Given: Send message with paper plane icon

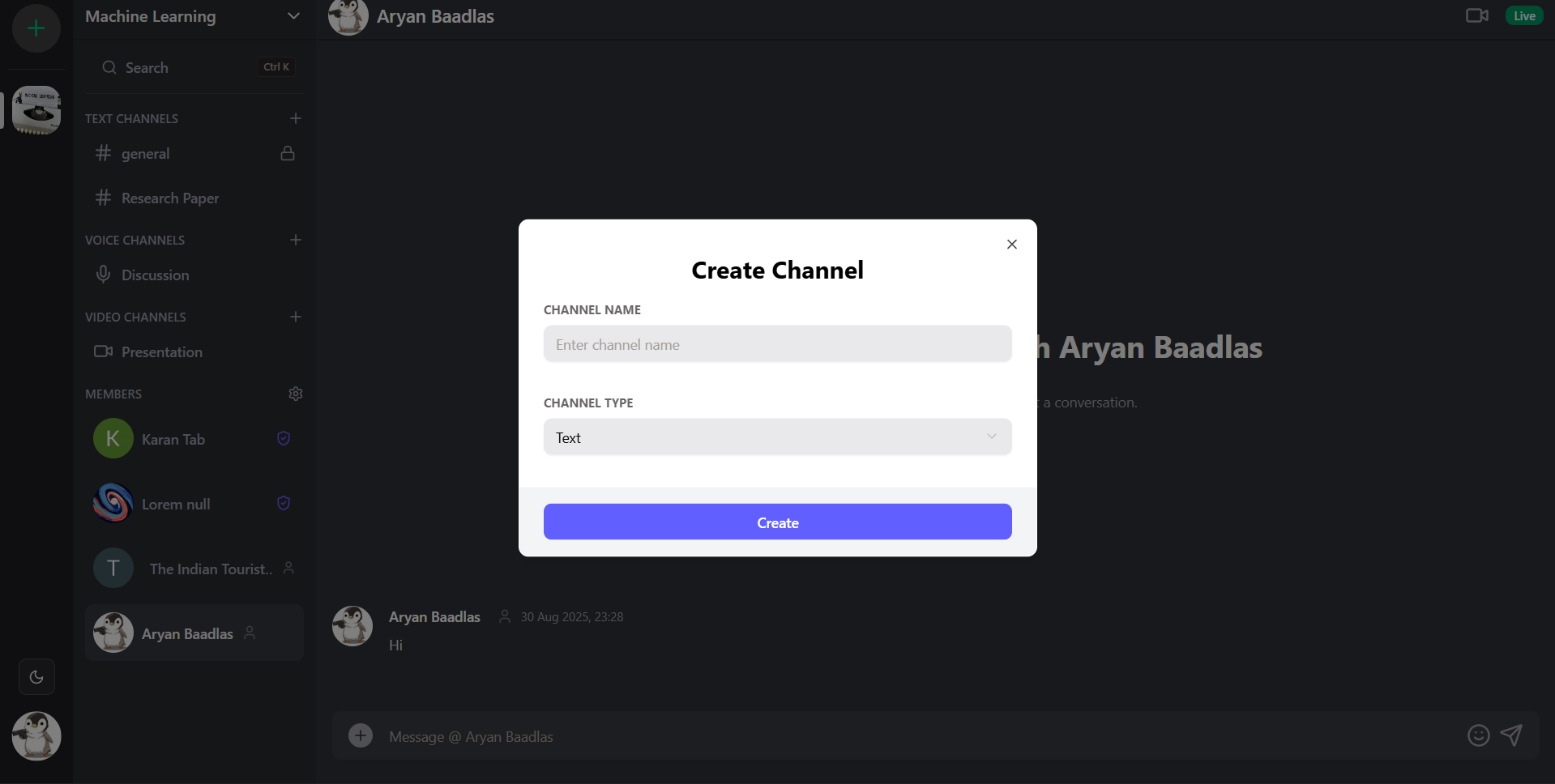Looking at the screenshot, I should click(x=1511, y=735).
